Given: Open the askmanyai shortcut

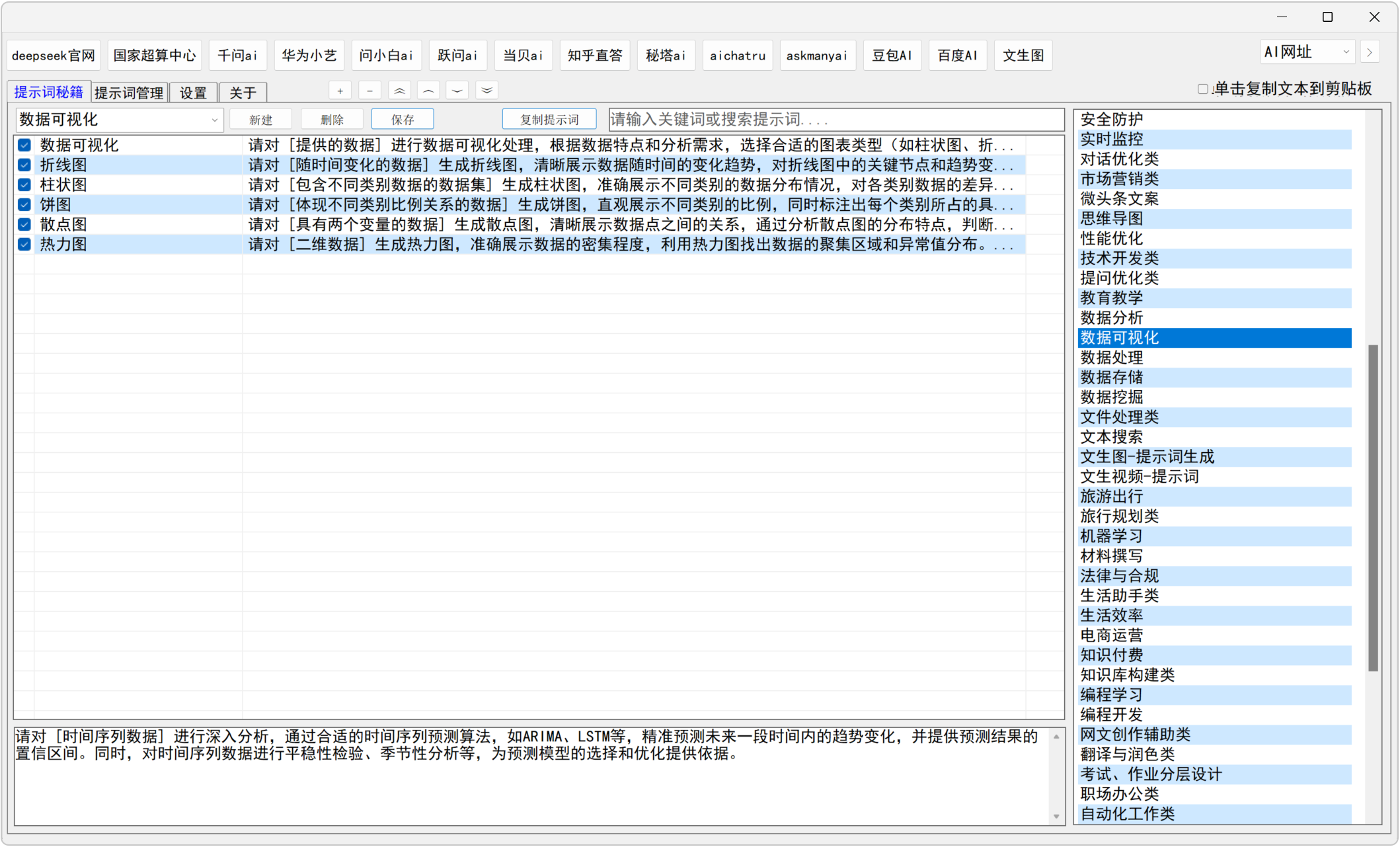Looking at the screenshot, I should [818, 56].
